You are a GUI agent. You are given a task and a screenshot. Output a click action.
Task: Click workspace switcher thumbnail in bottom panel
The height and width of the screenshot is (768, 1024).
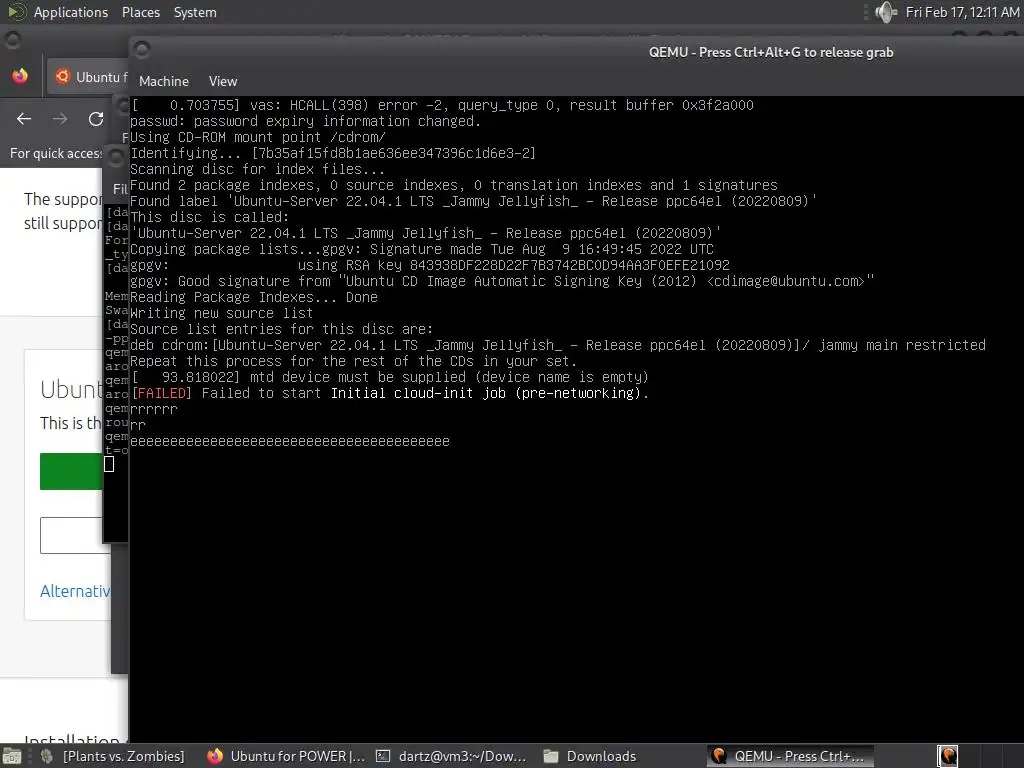pos(948,756)
